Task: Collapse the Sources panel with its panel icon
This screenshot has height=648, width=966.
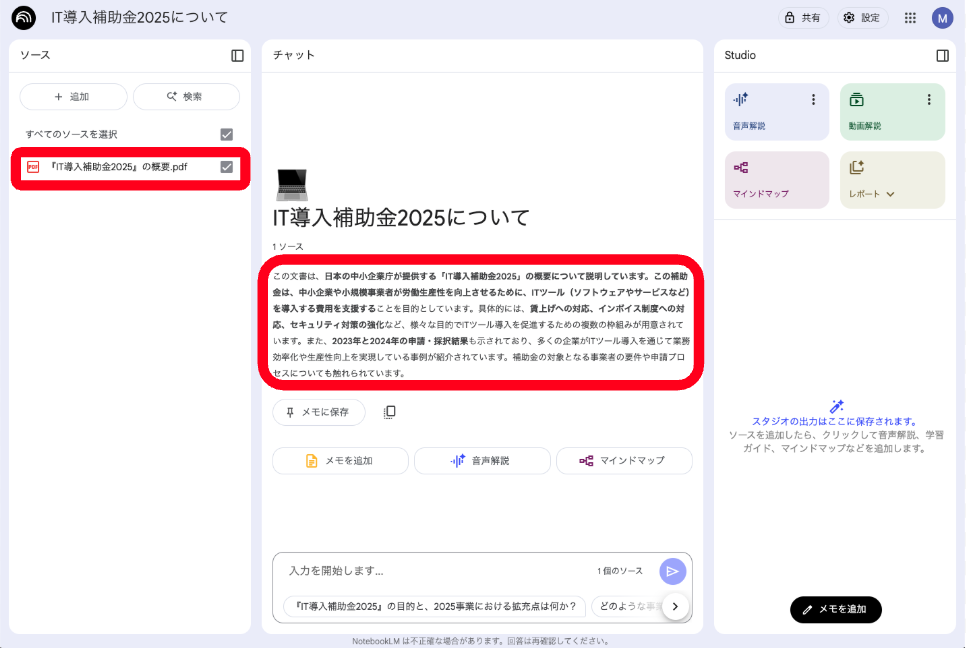Action: [237, 55]
